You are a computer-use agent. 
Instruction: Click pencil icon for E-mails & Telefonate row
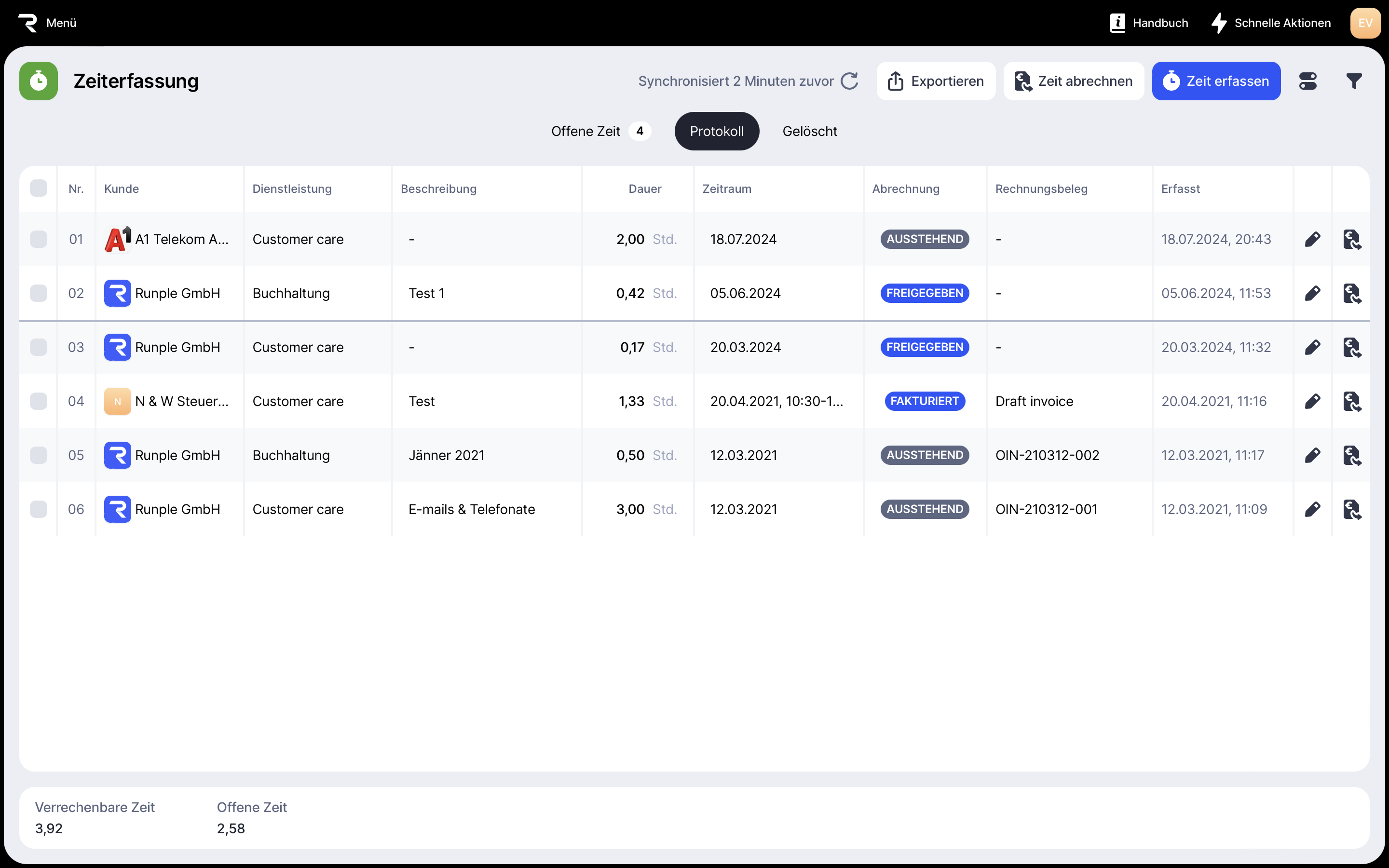1313,509
